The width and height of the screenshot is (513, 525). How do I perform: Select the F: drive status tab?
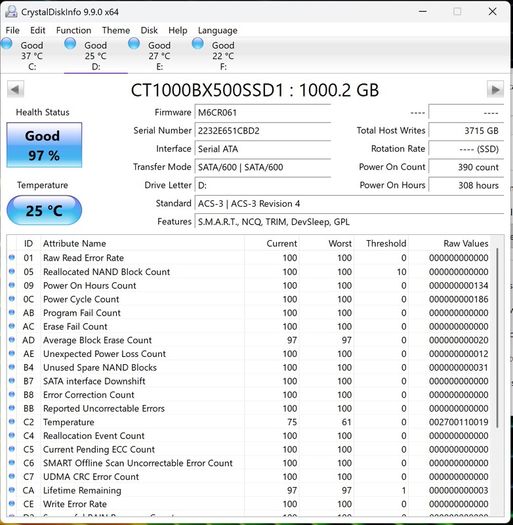point(223,55)
